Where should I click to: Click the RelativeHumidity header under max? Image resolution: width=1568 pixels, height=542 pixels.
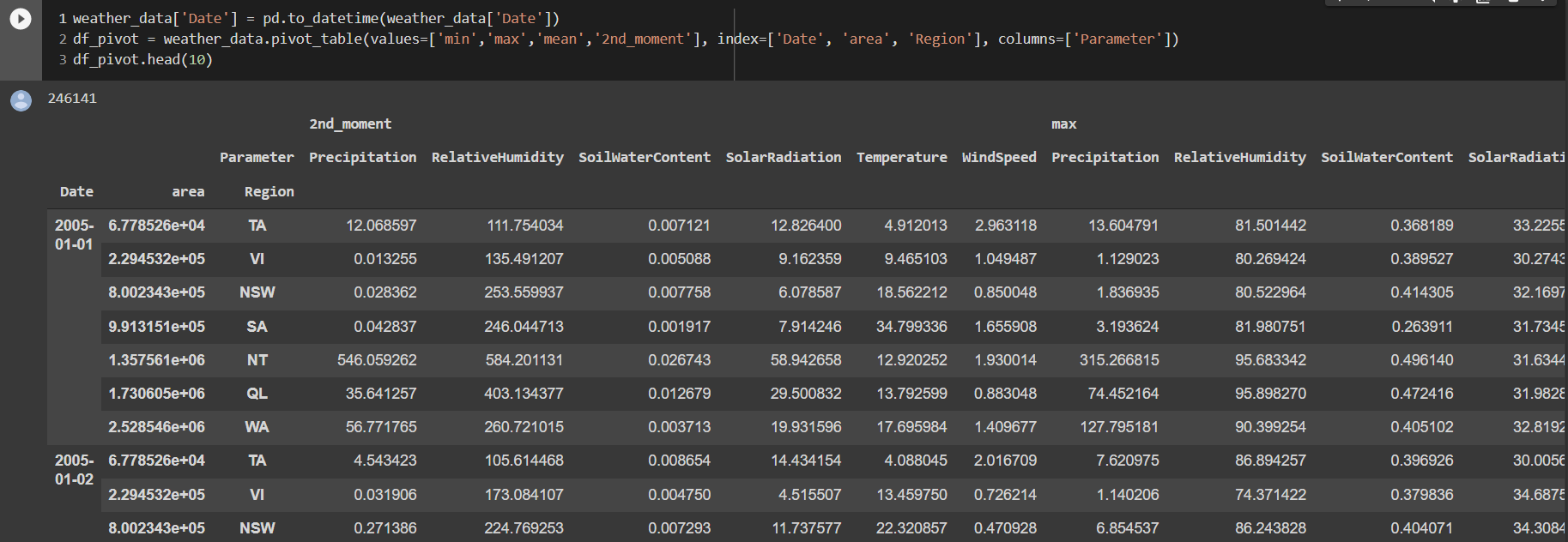(1240, 157)
